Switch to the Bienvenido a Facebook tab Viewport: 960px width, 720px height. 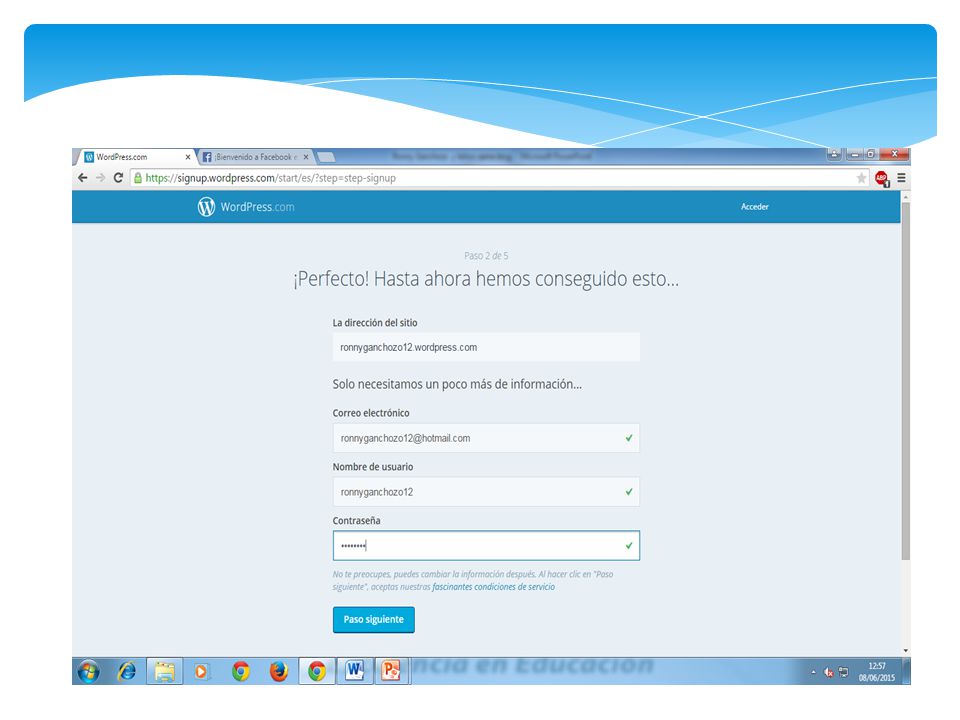[x=255, y=157]
